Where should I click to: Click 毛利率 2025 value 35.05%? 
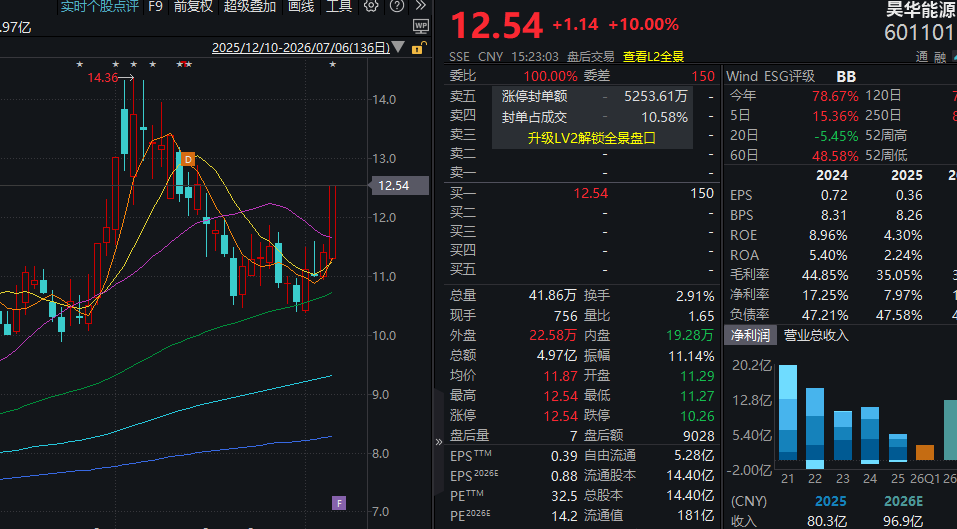click(x=899, y=275)
